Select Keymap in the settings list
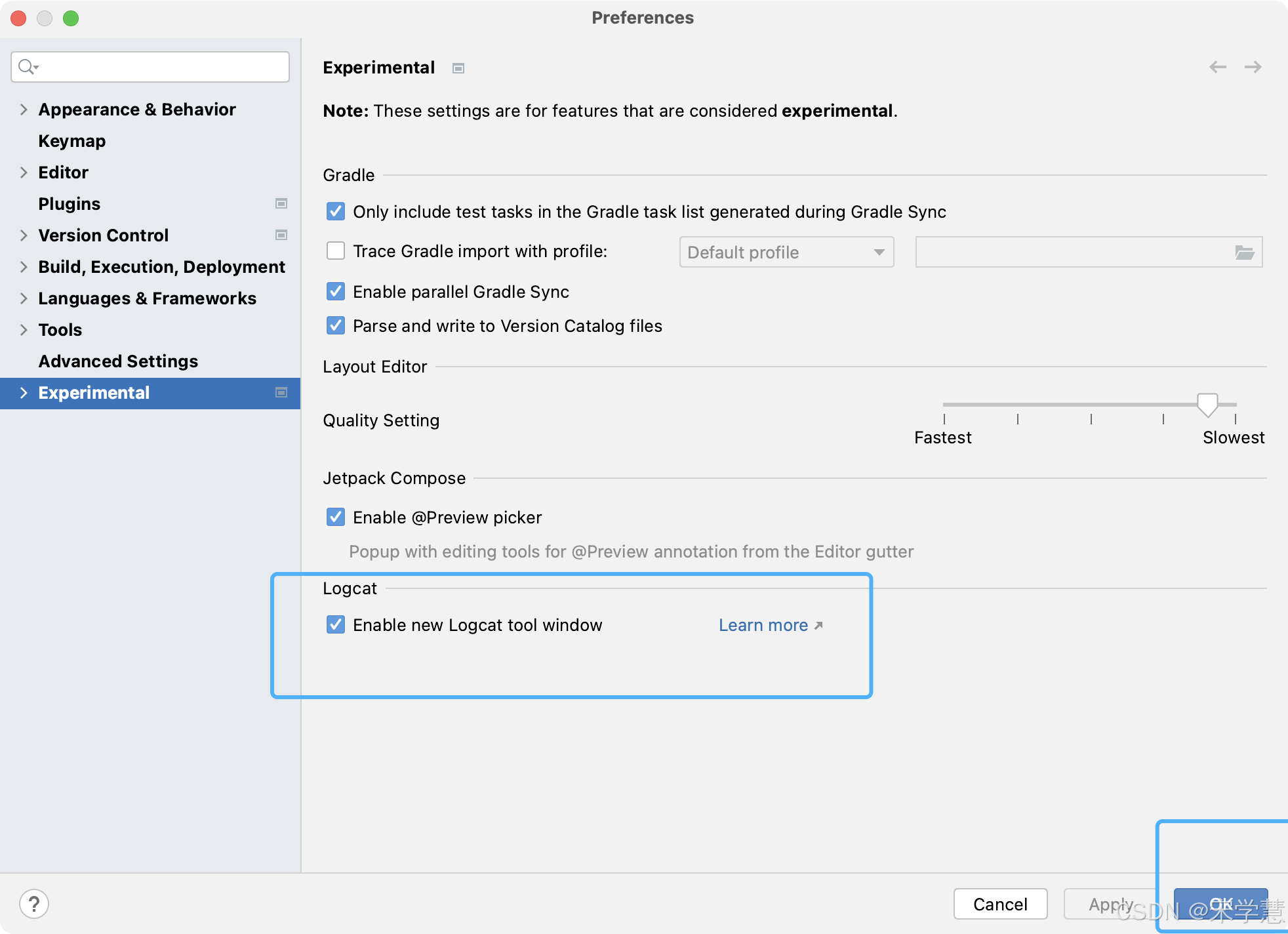The height and width of the screenshot is (934, 1288). (x=72, y=141)
